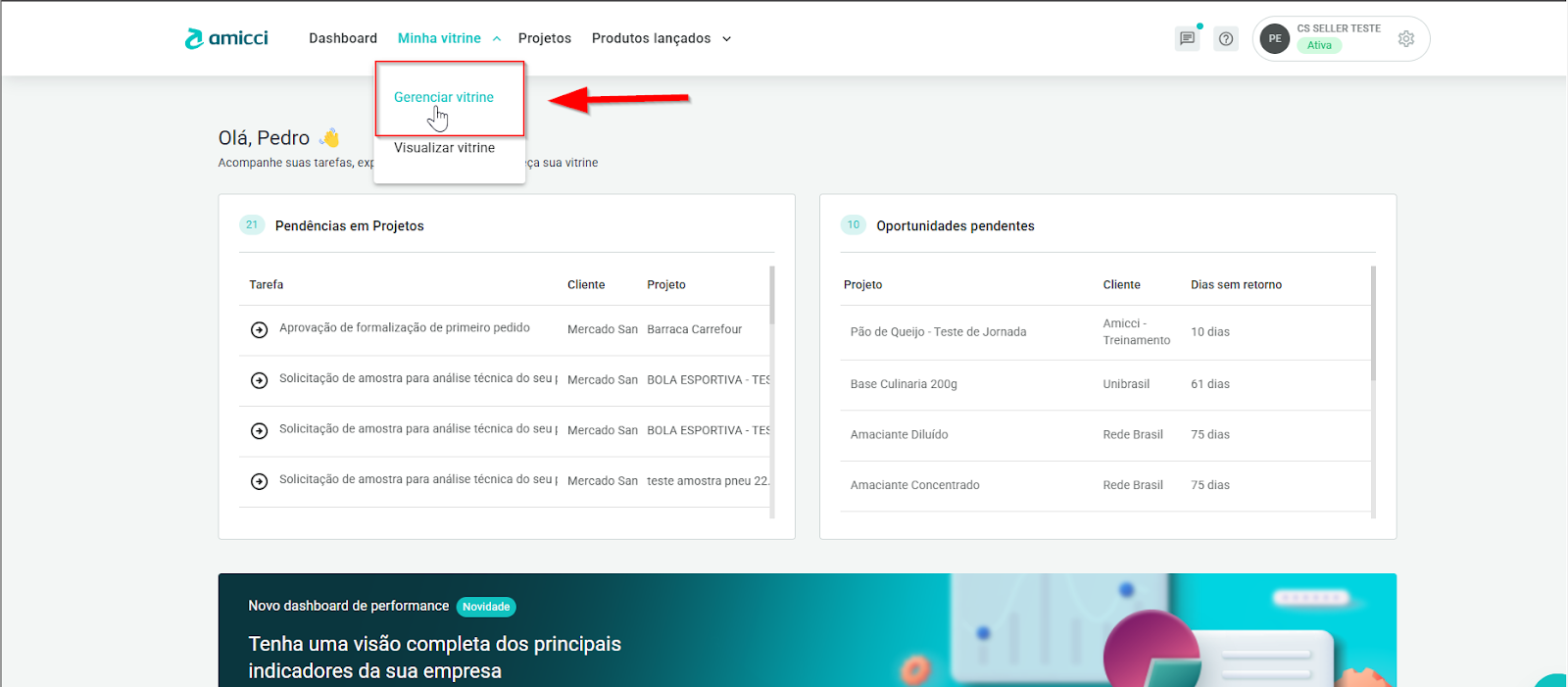The height and width of the screenshot is (687, 1568).
Task: Select Gerenciar vitrine from the menu
Action: [x=444, y=97]
